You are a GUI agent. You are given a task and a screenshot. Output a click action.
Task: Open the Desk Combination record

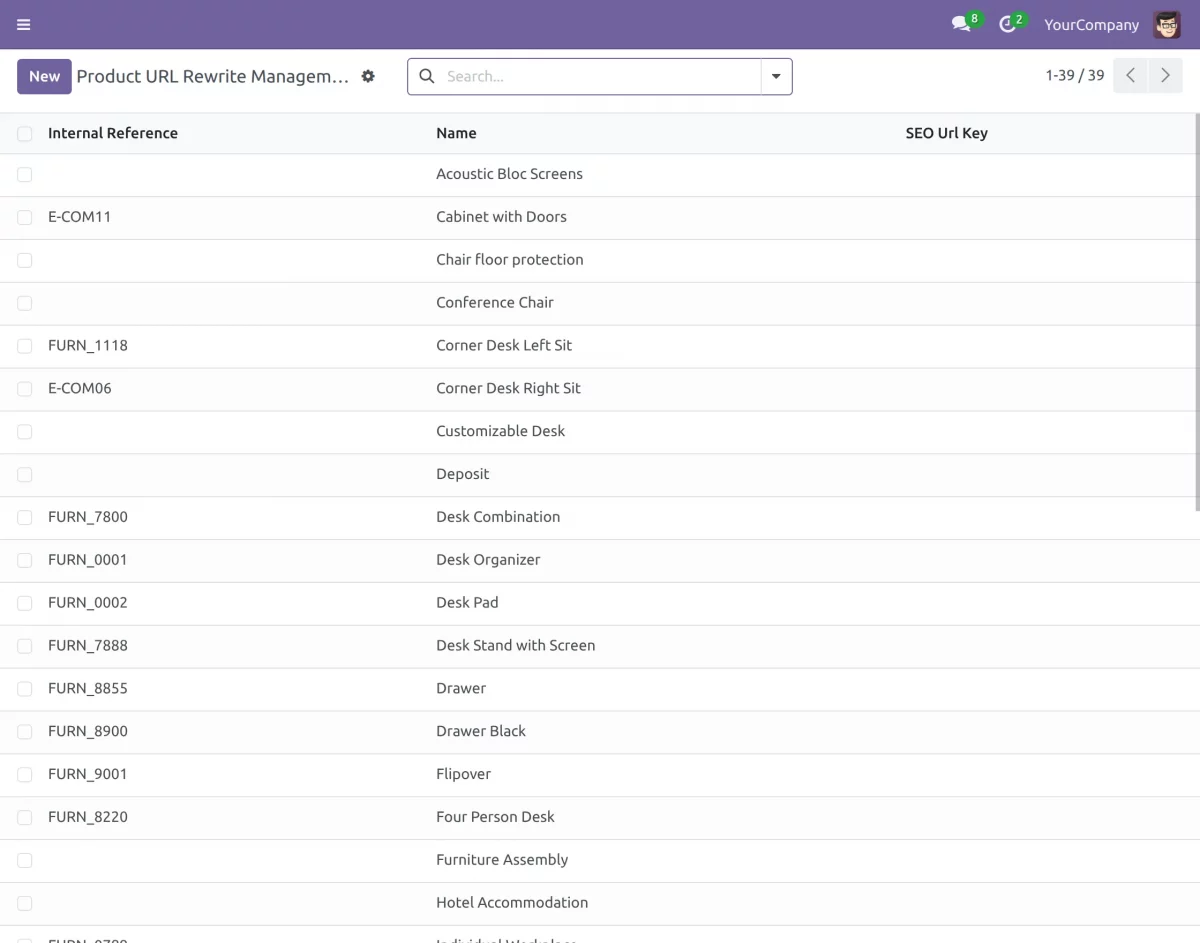(x=498, y=516)
